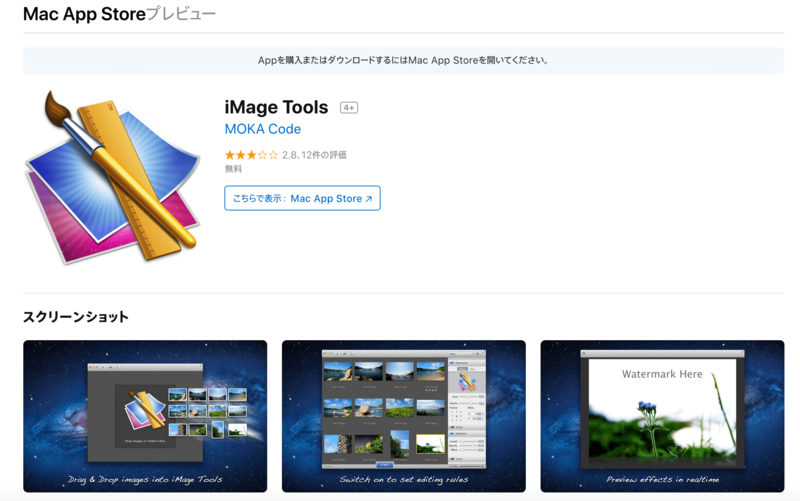
Task: Click the '無料' price label
Action: 233,169
